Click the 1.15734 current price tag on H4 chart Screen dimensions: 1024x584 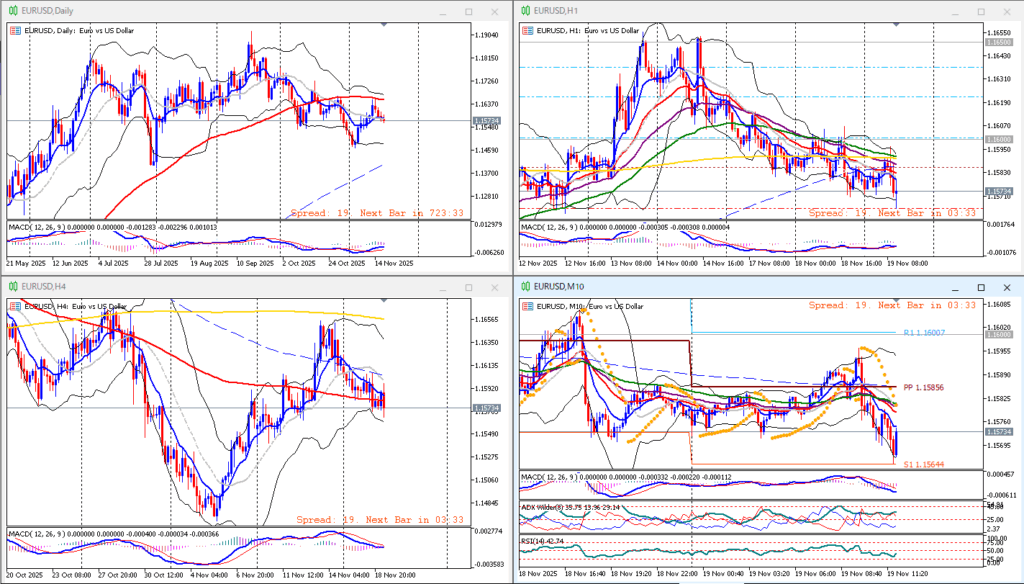pos(487,408)
